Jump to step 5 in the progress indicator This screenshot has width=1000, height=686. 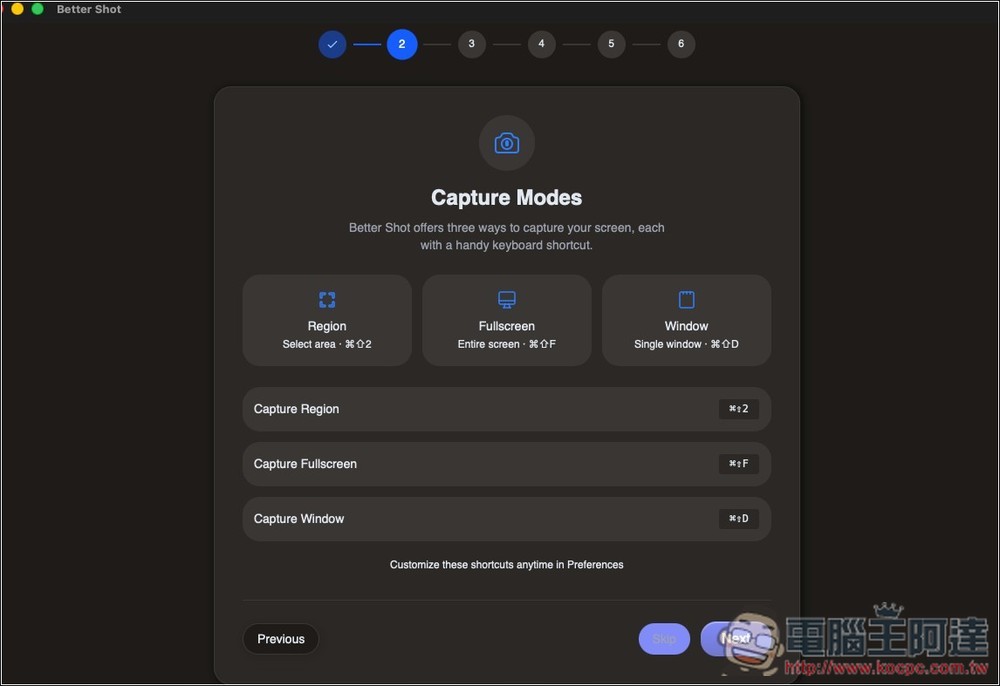[x=611, y=44]
